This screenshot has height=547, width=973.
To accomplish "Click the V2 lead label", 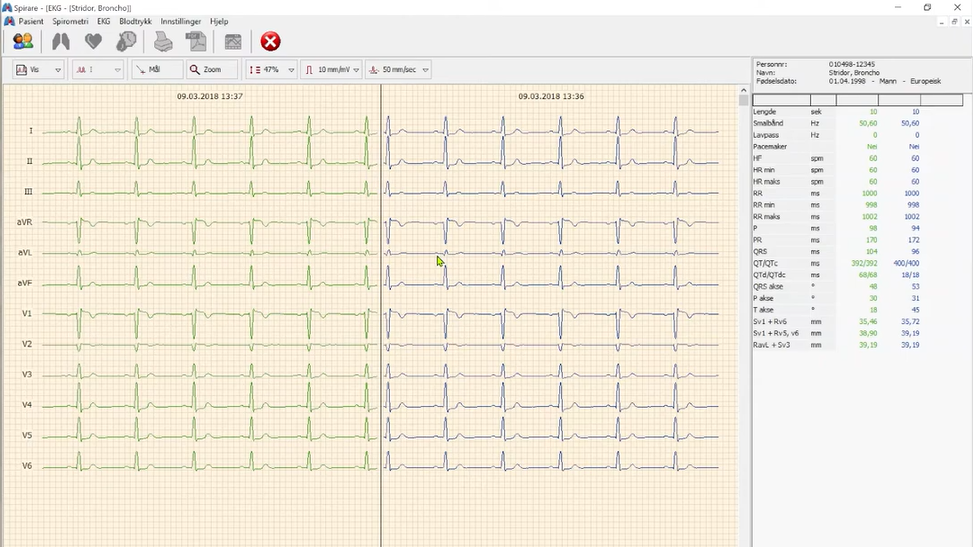I will [x=27, y=344].
